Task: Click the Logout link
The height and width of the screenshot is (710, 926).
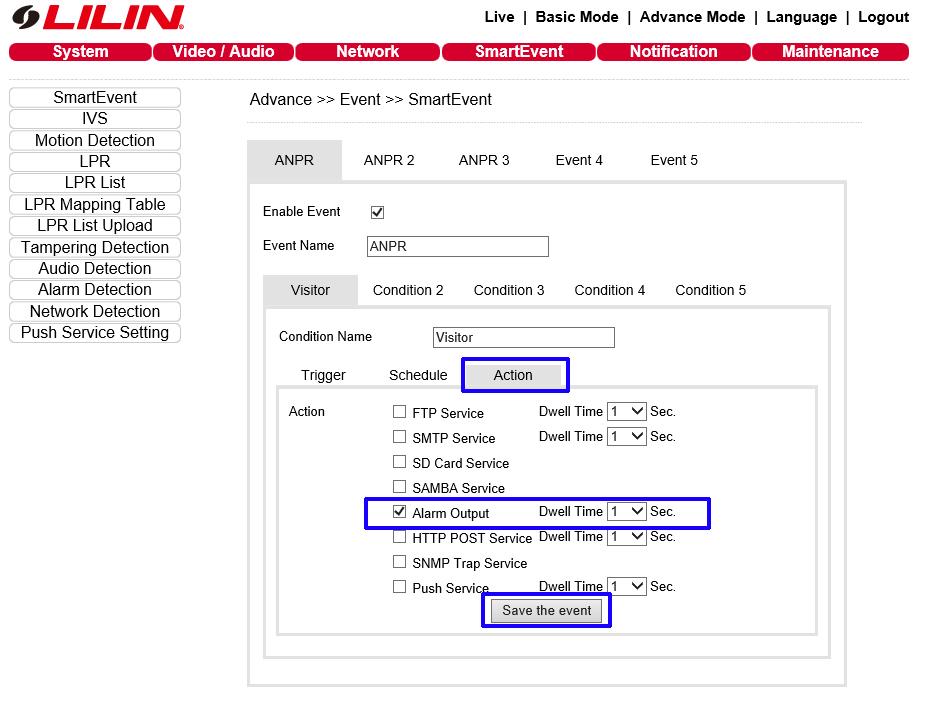Action: [x=883, y=17]
